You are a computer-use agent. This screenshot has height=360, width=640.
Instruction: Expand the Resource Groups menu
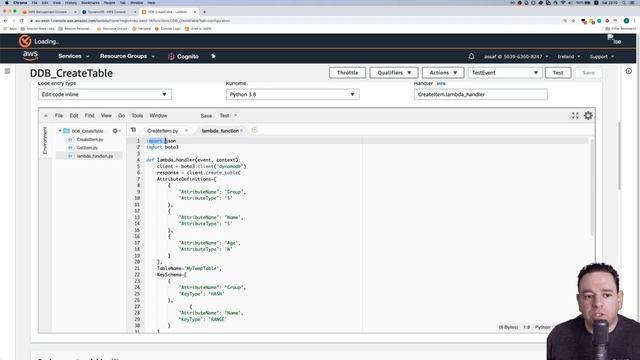127,56
